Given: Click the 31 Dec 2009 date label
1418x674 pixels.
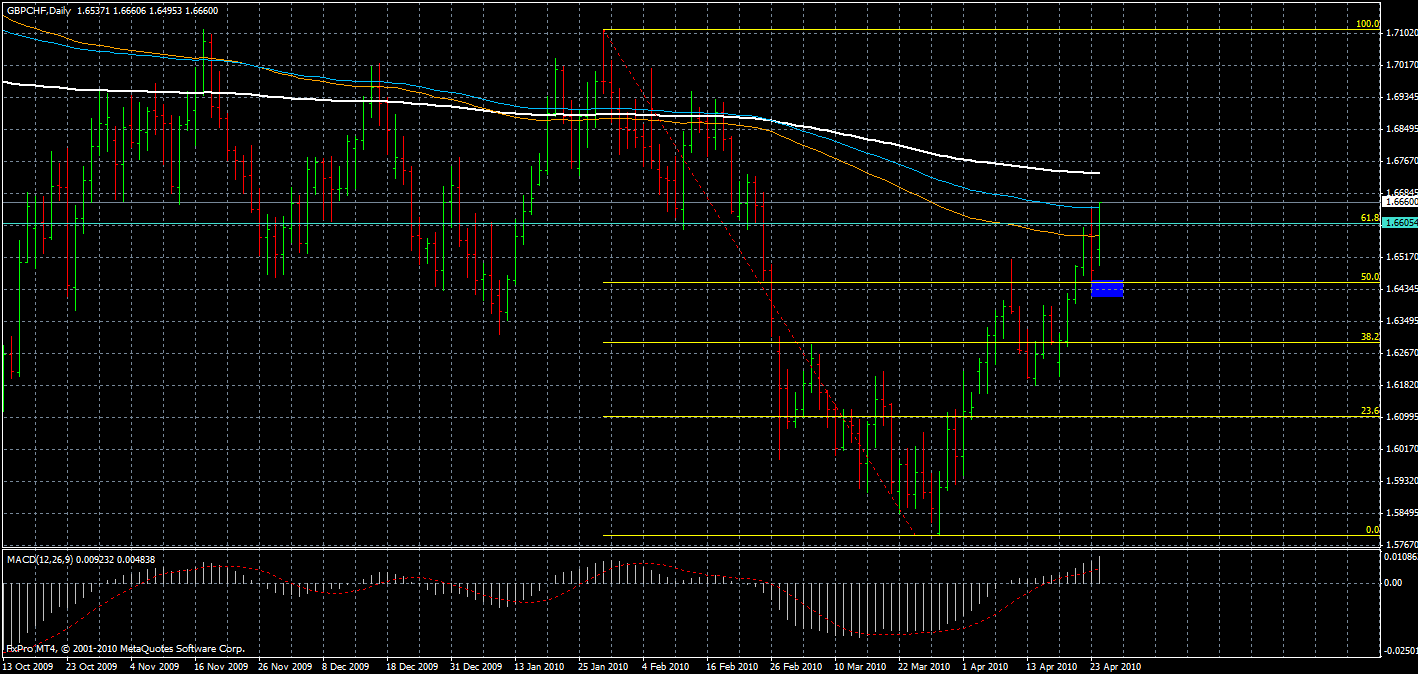Looking at the screenshot, I should pyautogui.click(x=476, y=666).
